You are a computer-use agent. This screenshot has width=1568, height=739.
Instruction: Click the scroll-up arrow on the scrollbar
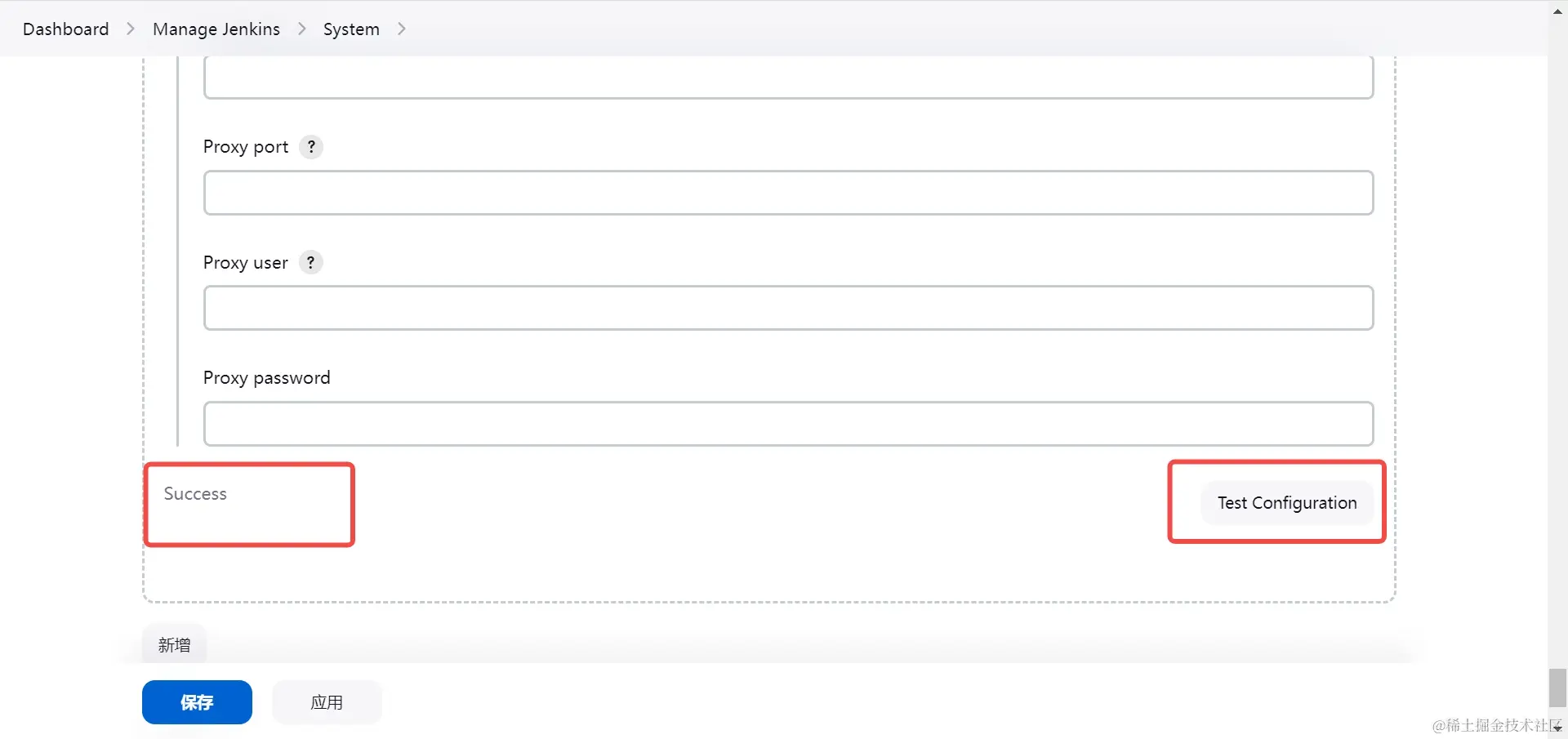point(1557,11)
